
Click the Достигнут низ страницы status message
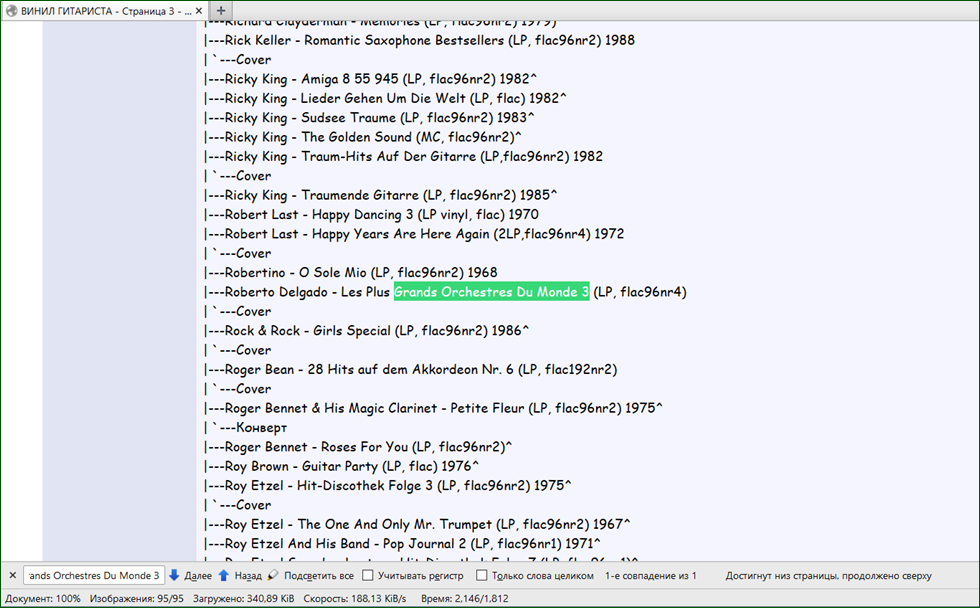click(828, 576)
